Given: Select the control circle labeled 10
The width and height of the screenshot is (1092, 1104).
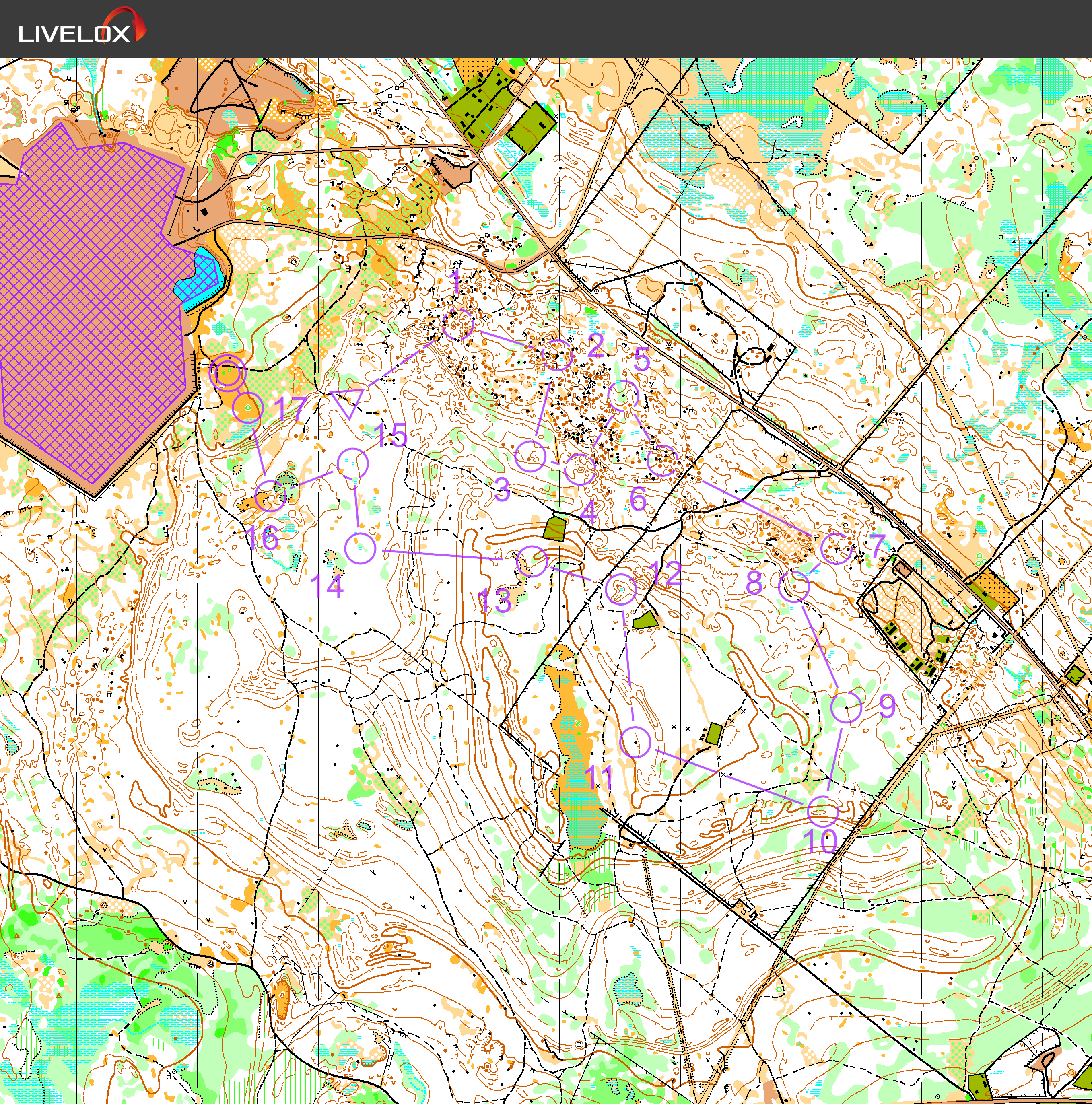Looking at the screenshot, I should pos(822,811).
